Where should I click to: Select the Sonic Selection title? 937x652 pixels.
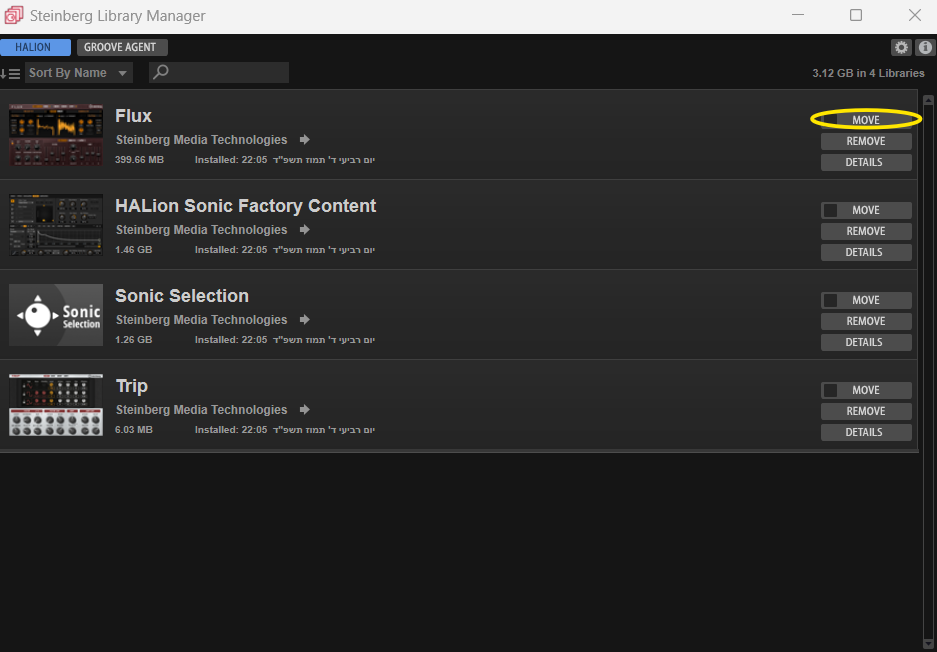click(x=182, y=296)
